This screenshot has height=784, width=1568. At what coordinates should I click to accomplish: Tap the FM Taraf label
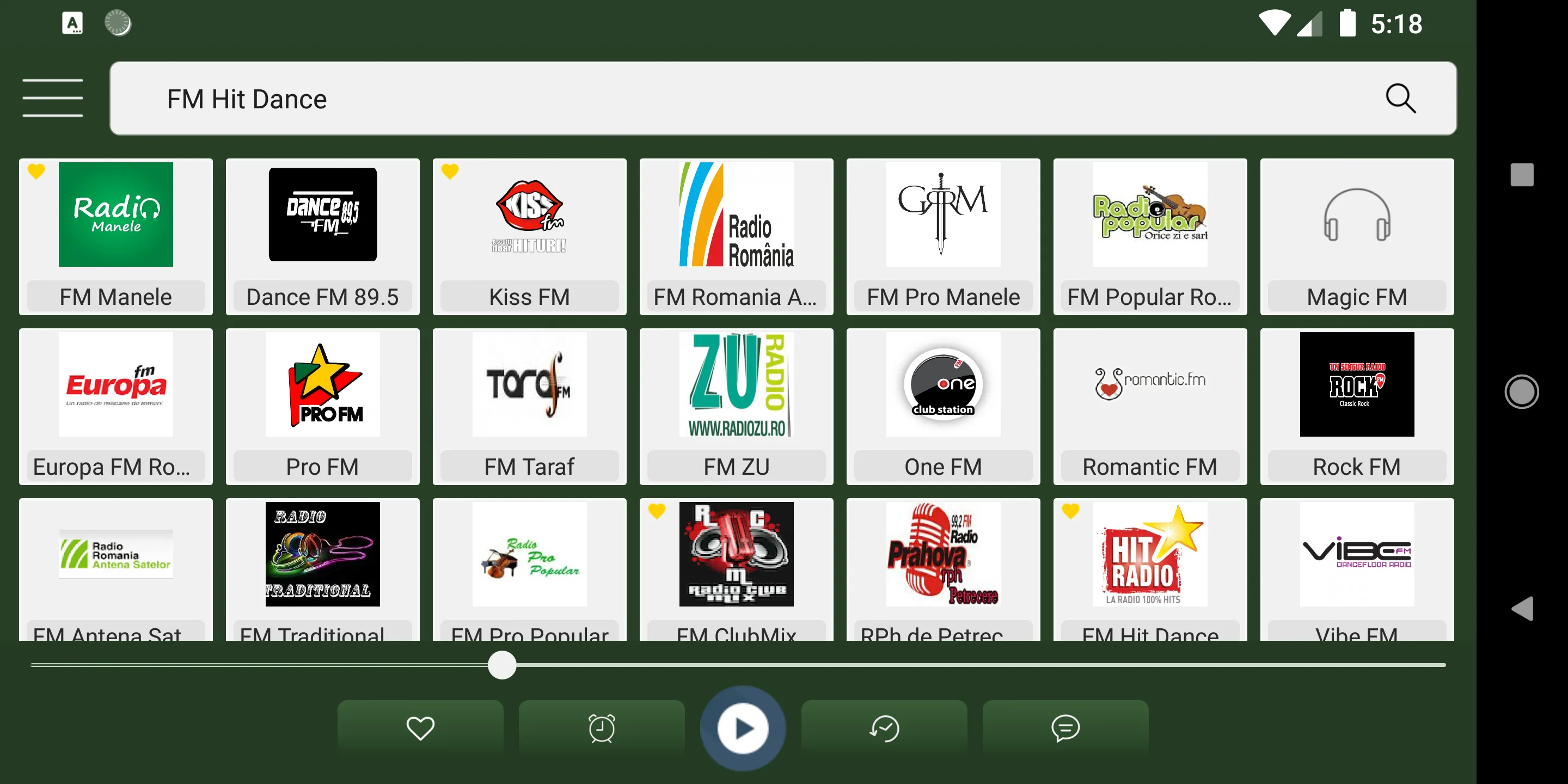click(530, 467)
